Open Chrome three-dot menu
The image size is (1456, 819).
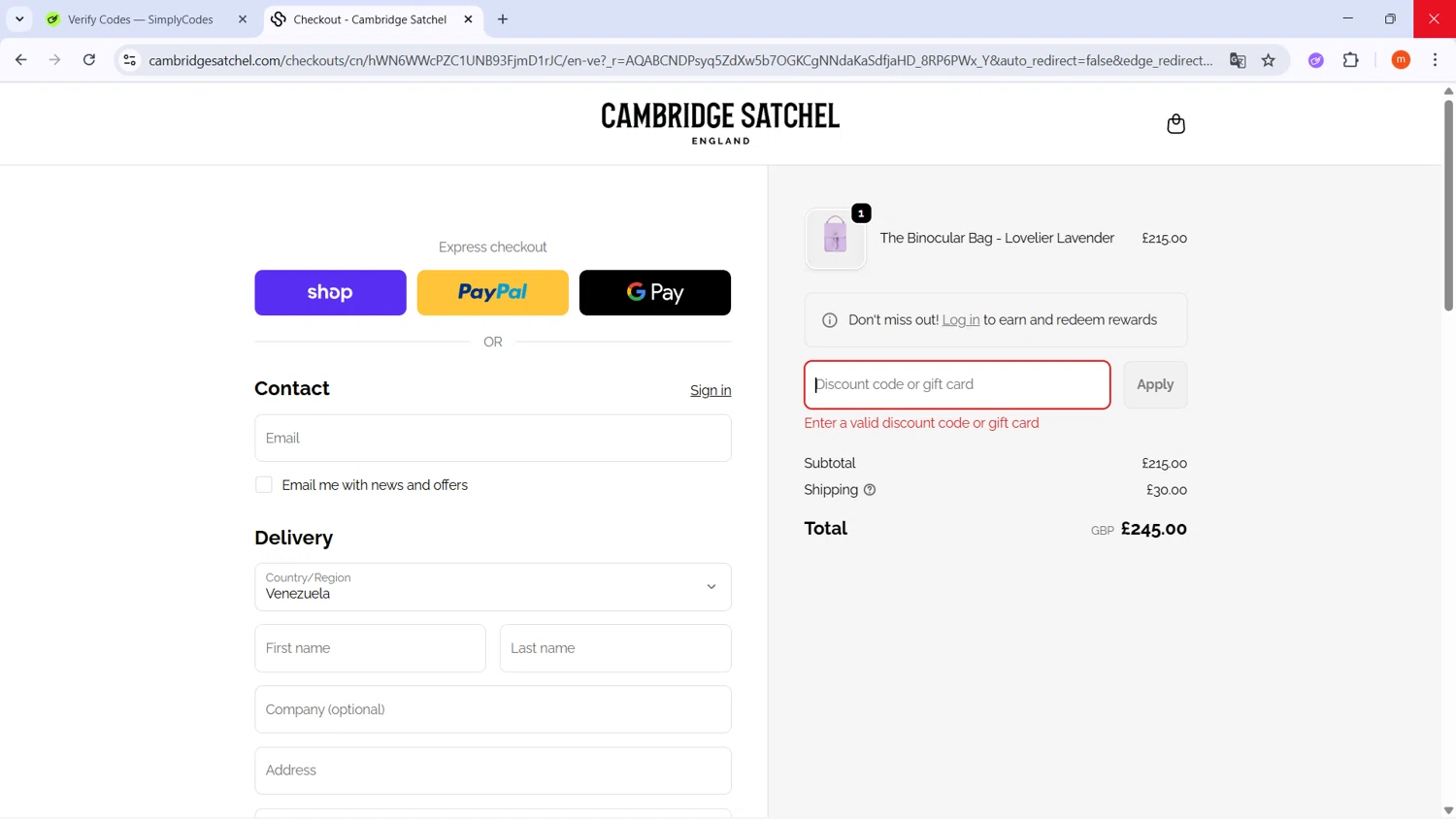point(1436,60)
